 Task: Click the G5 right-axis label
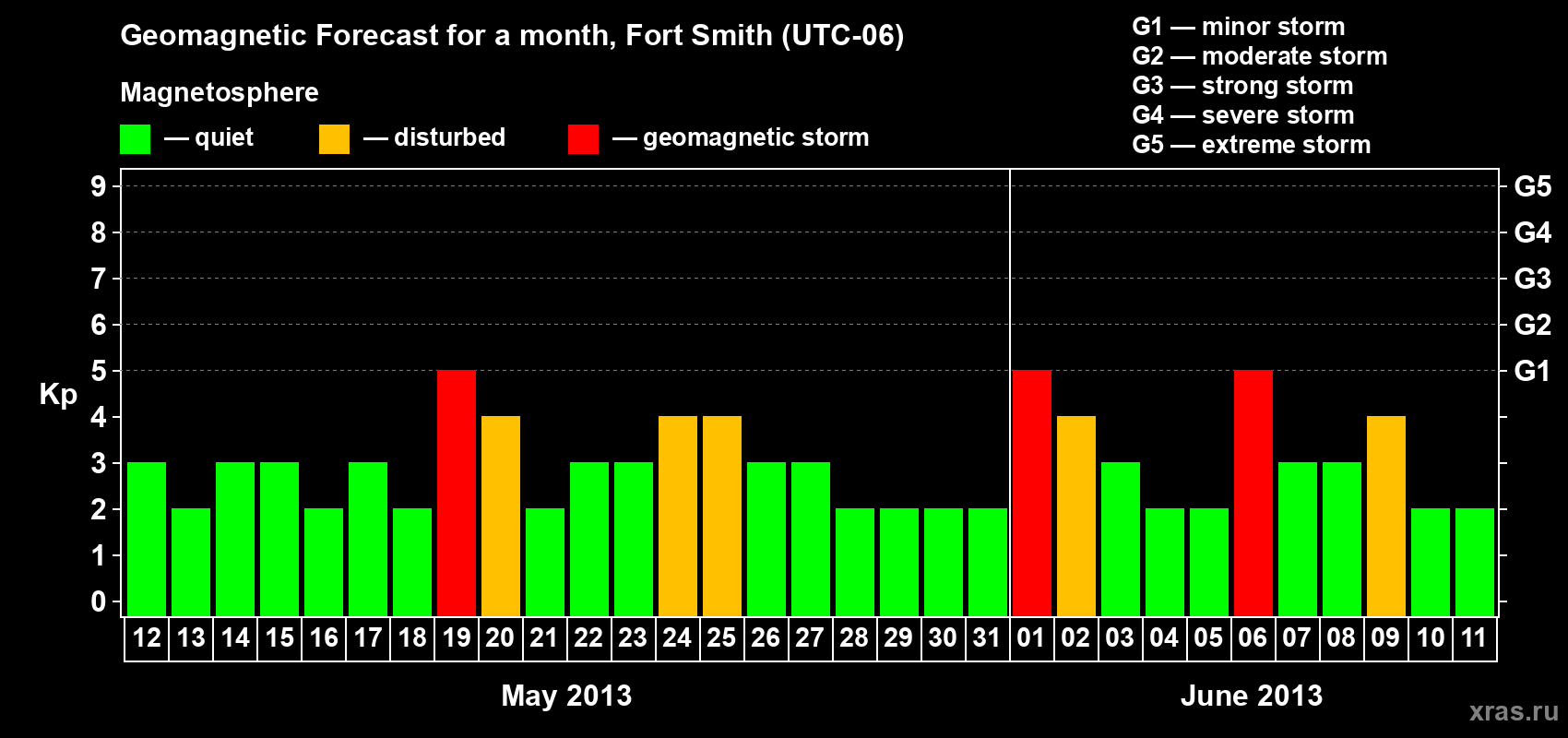[x=1532, y=186]
